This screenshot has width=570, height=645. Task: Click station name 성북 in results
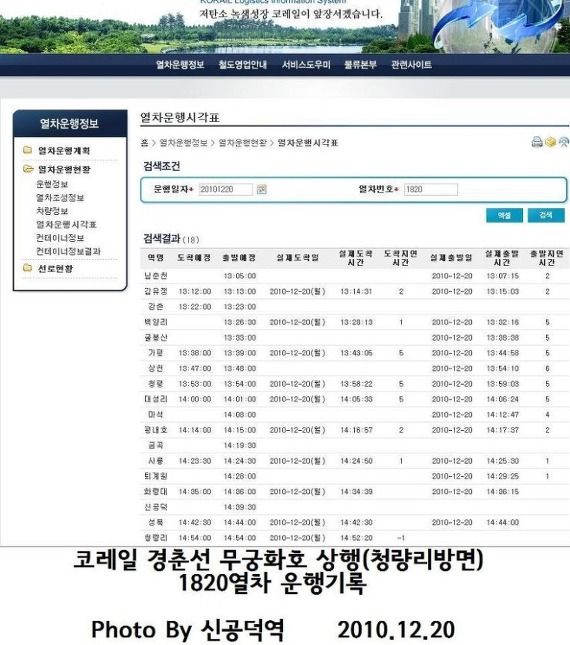156,522
